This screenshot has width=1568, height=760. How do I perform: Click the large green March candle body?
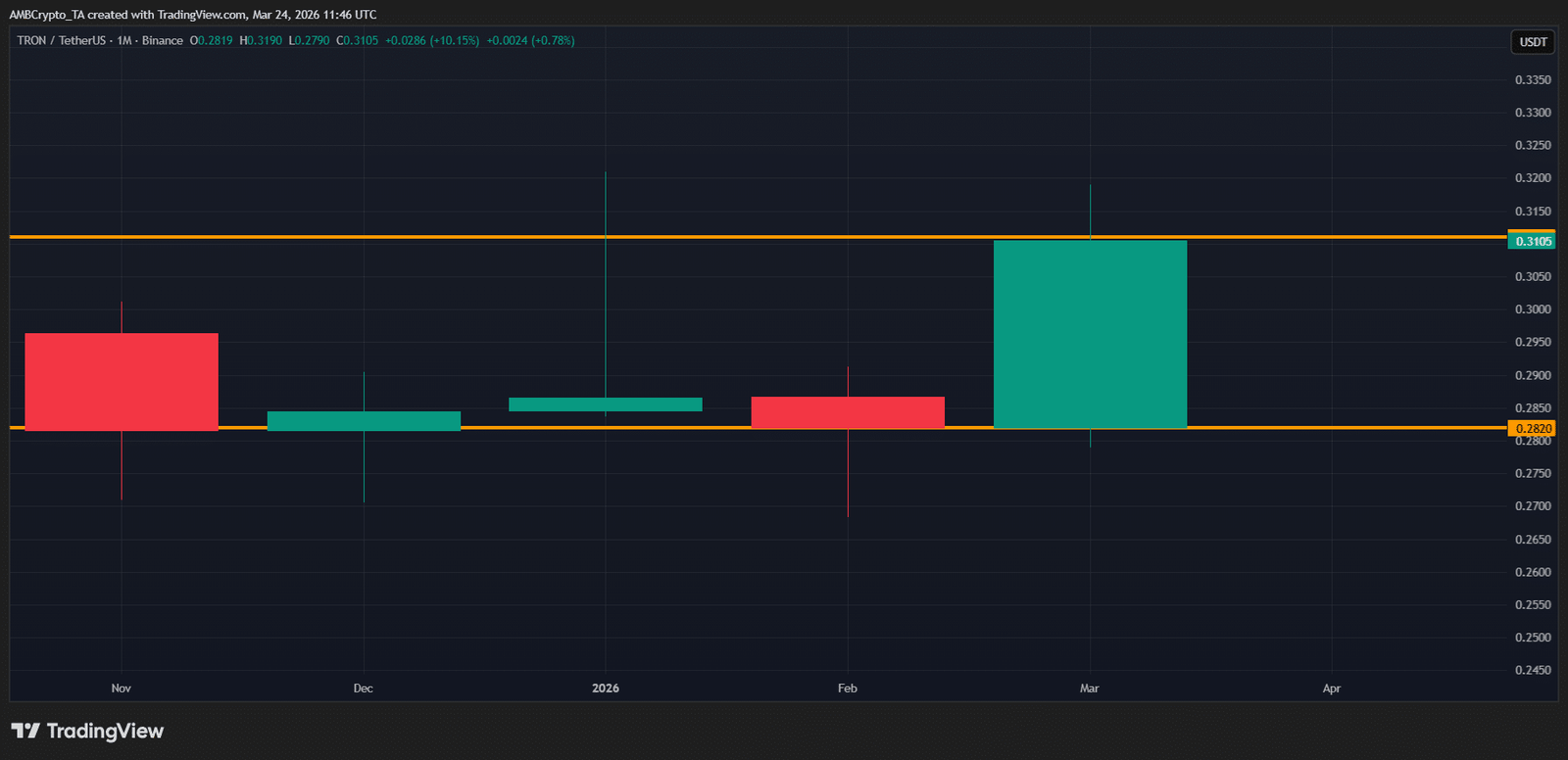click(x=1090, y=333)
